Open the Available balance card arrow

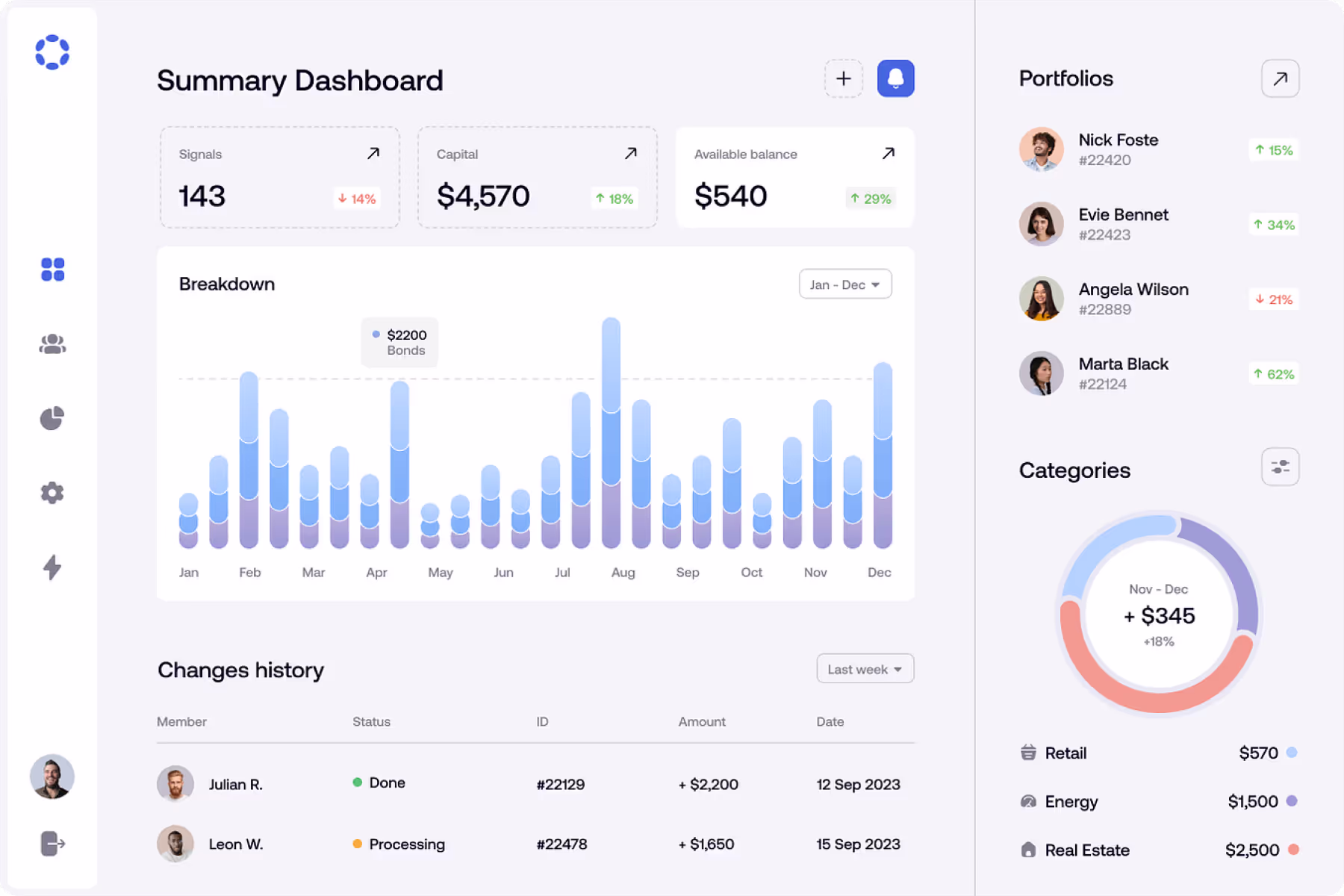coord(888,154)
